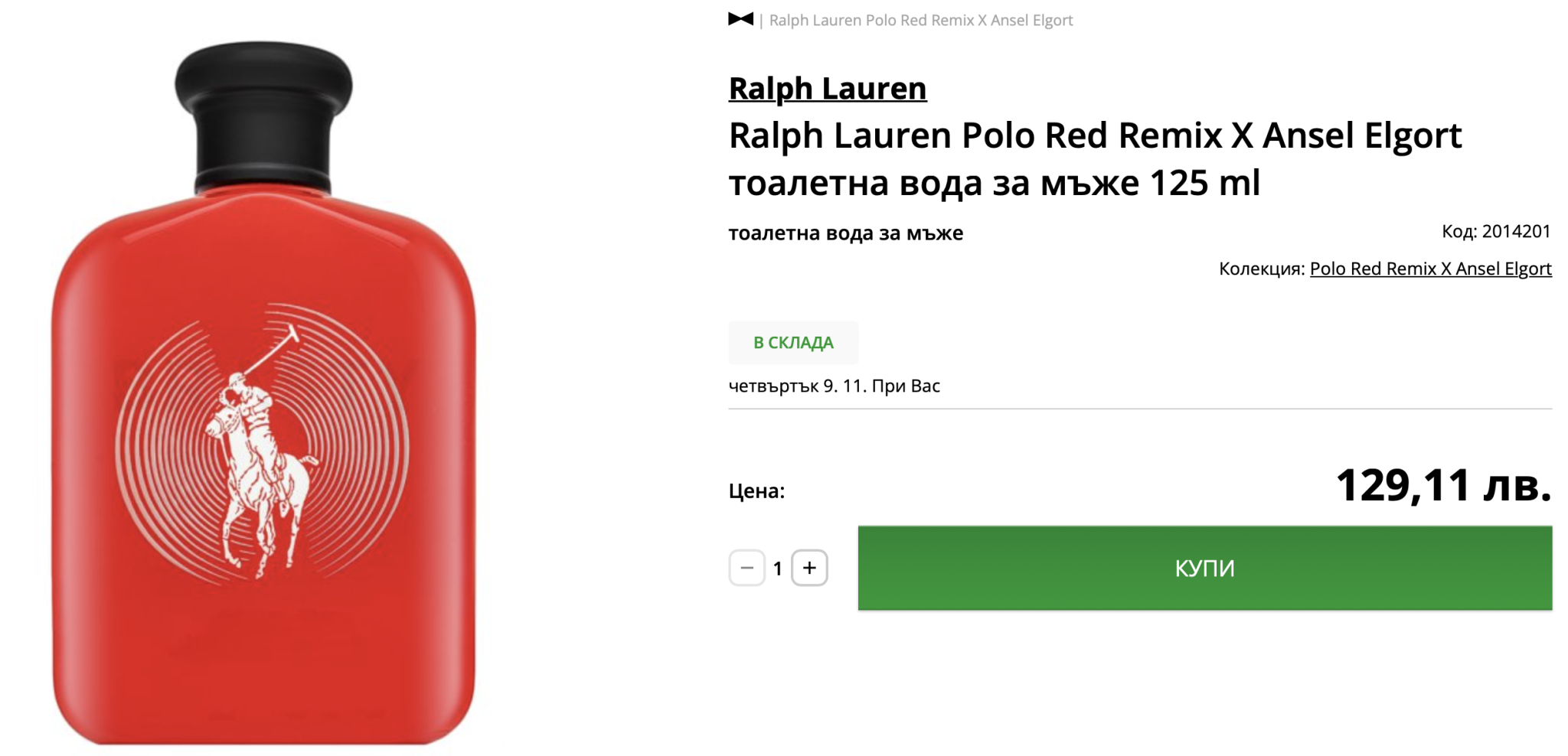Decrease quantity with the minus button
This screenshot has height=756, width=1568.
[x=746, y=568]
